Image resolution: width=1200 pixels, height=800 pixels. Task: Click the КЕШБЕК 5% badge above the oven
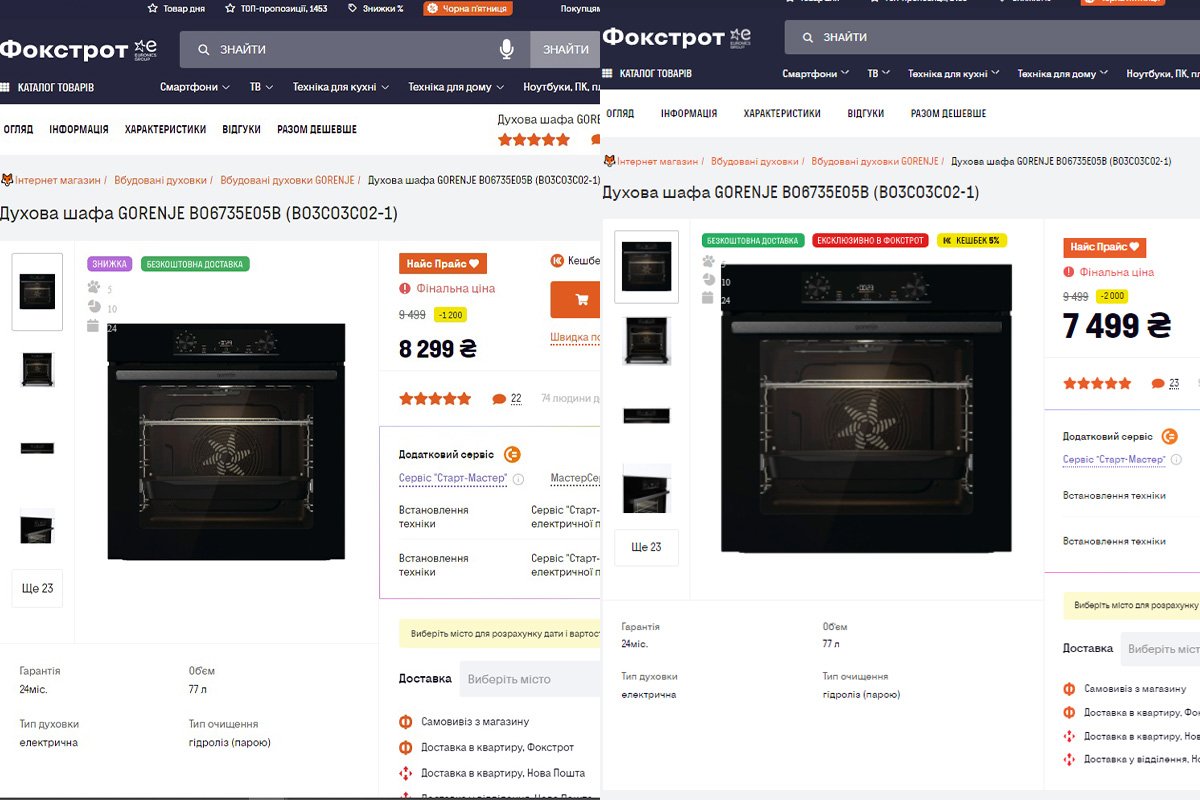[971, 241]
